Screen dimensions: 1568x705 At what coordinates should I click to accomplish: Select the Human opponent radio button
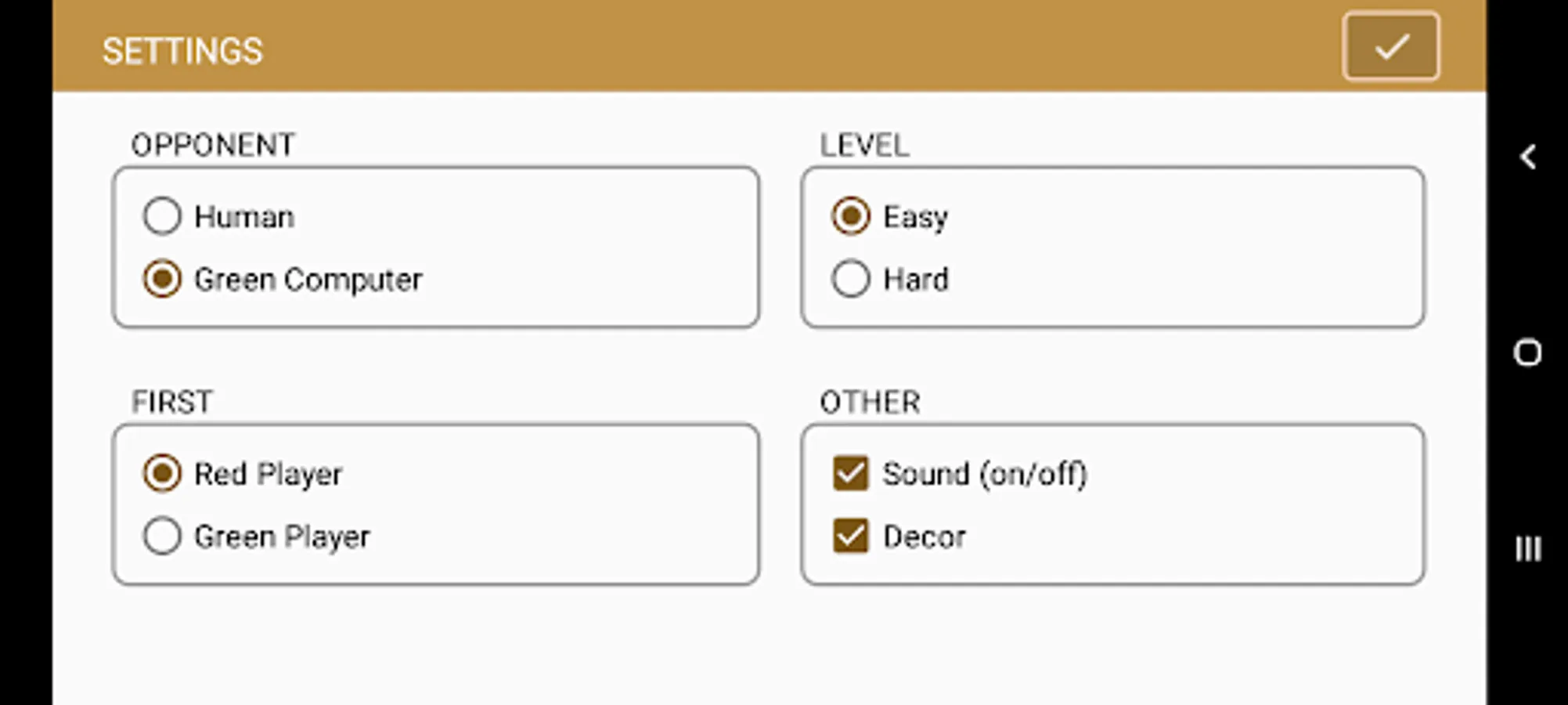[x=162, y=216]
